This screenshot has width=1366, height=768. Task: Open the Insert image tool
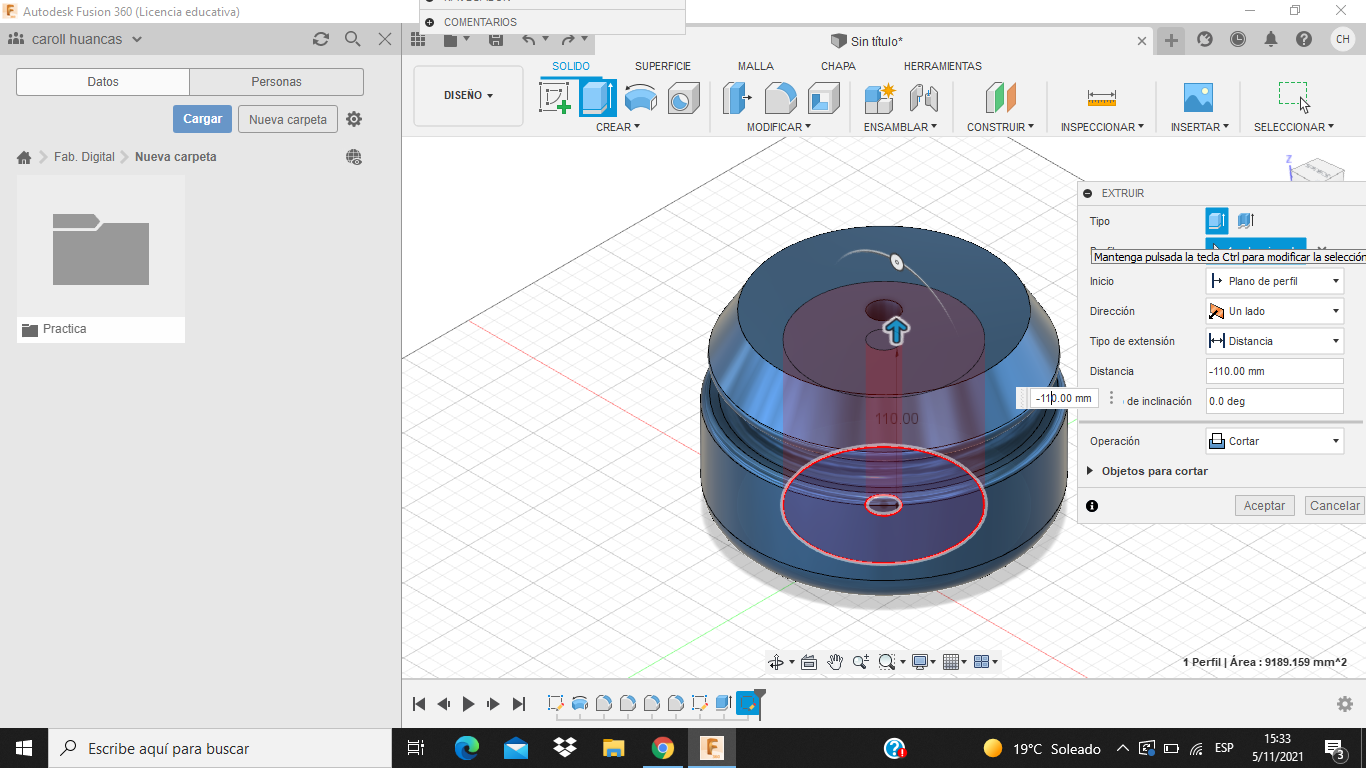pyautogui.click(x=1197, y=98)
